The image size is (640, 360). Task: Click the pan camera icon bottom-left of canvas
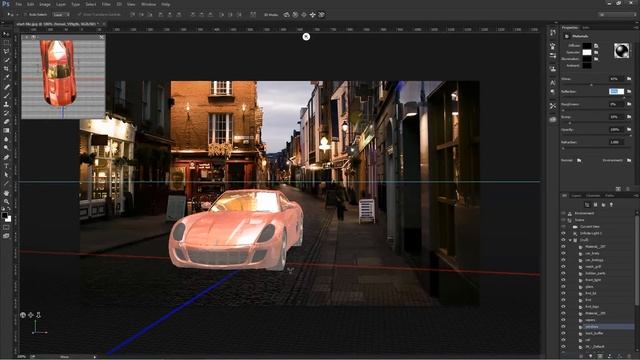(31, 315)
